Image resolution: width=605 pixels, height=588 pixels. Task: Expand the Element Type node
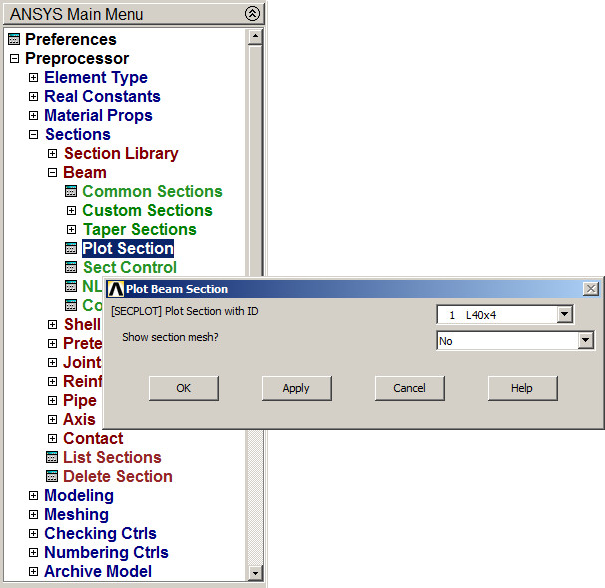(33, 78)
